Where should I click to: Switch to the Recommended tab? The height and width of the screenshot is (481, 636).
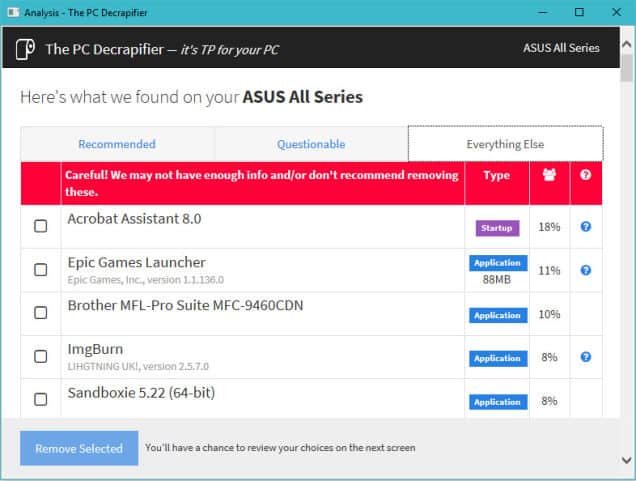click(x=117, y=144)
